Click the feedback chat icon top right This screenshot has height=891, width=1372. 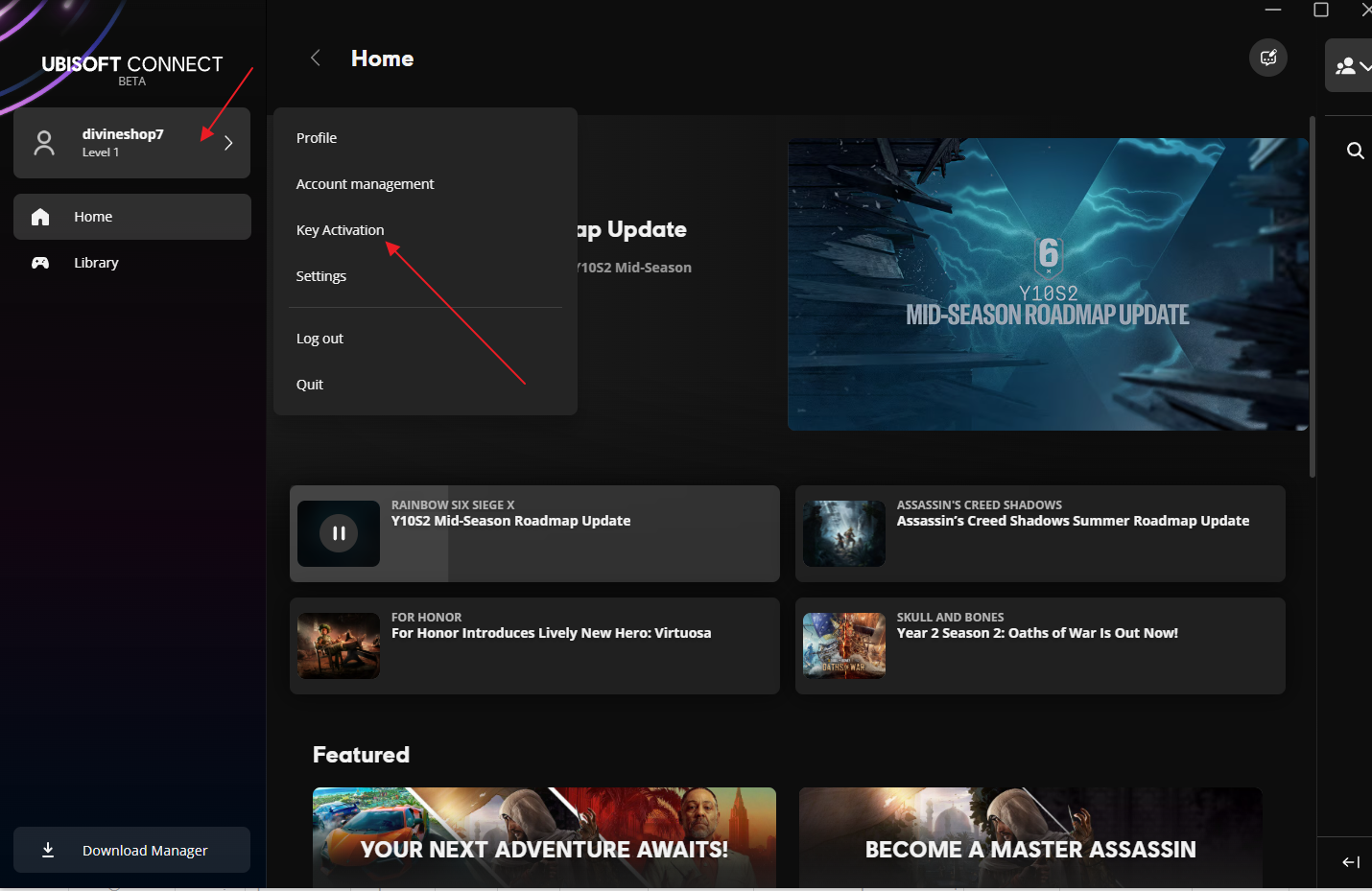point(1267,58)
